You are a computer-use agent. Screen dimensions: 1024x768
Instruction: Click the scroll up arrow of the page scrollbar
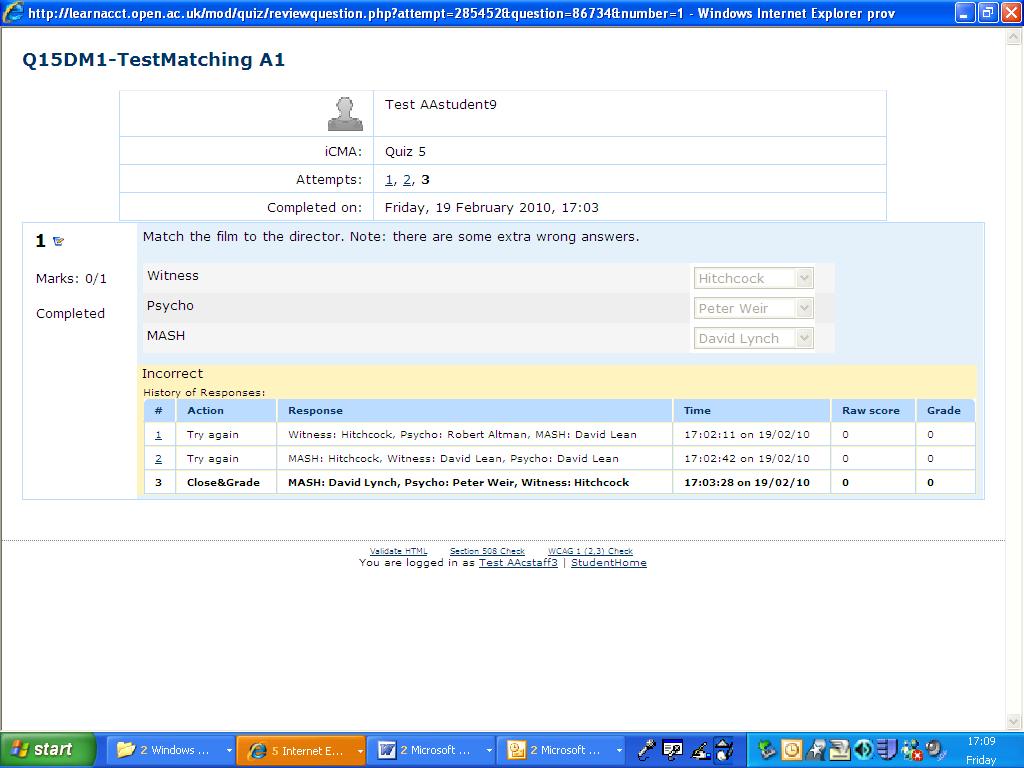pyautogui.click(x=1014, y=37)
